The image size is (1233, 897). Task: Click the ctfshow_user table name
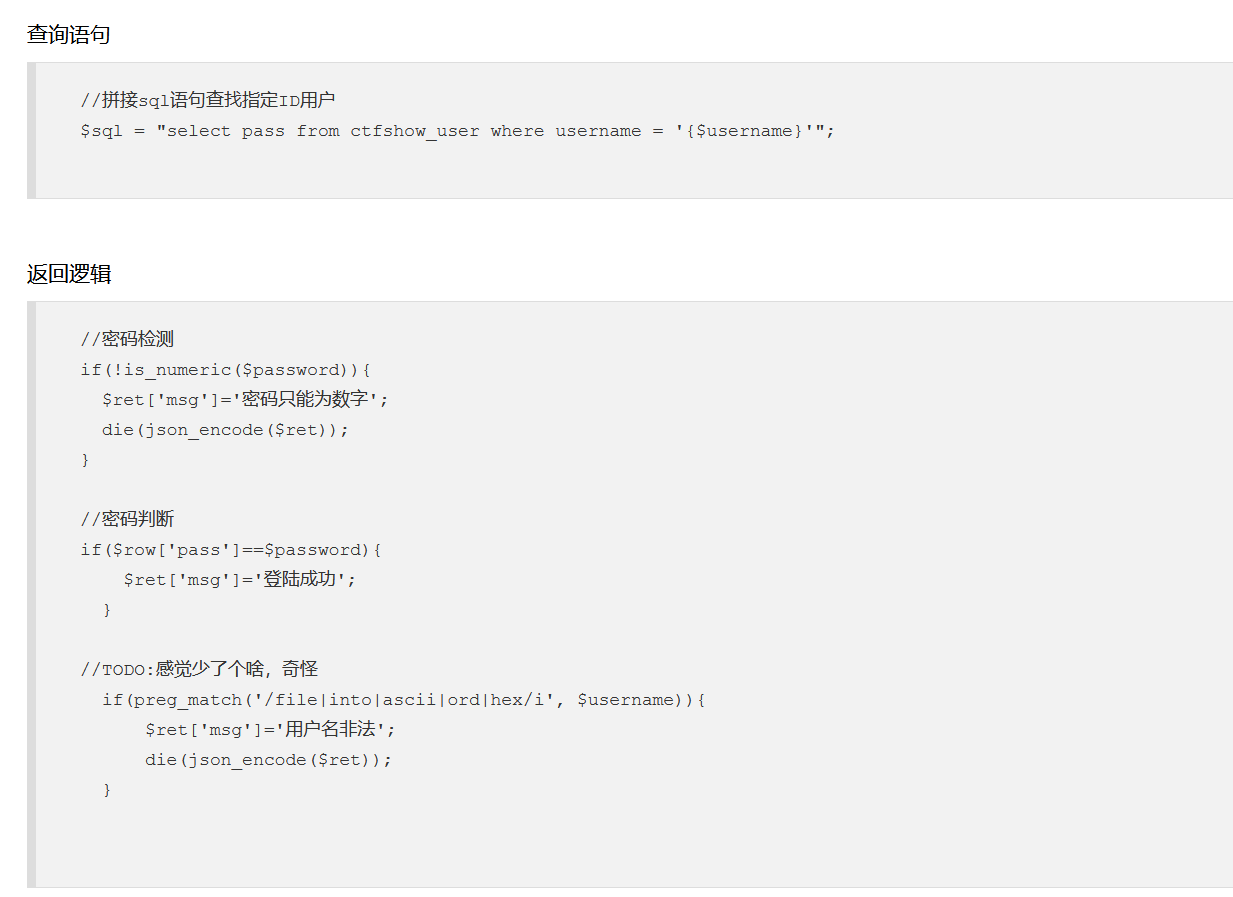(x=414, y=131)
